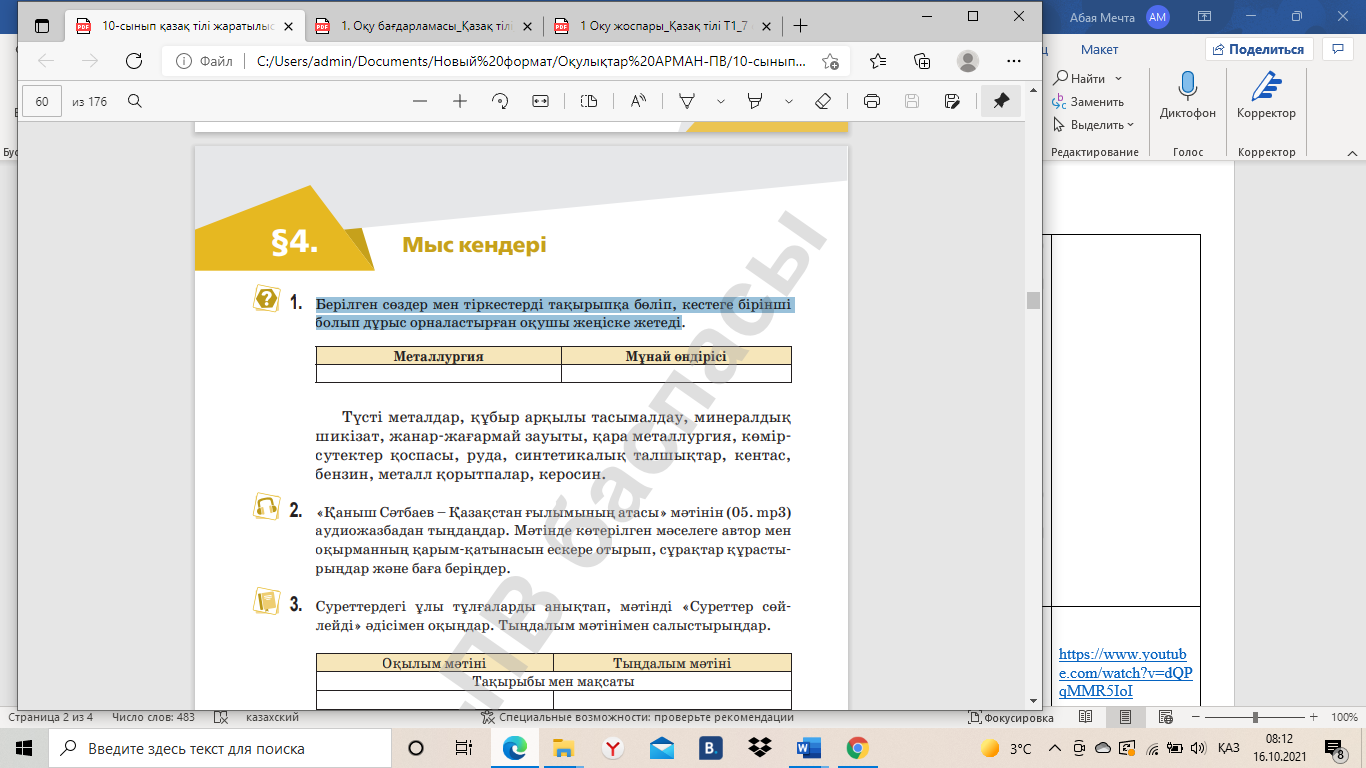Rotate the PDF page using the toolbar

[x=500, y=101]
